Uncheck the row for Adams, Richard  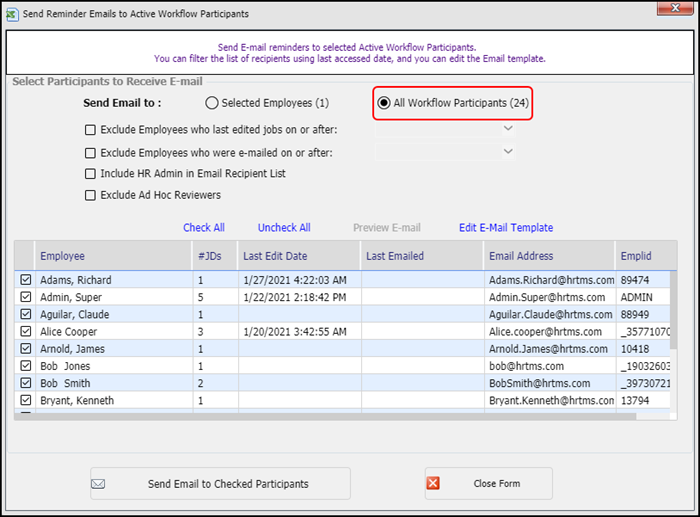tap(26, 281)
